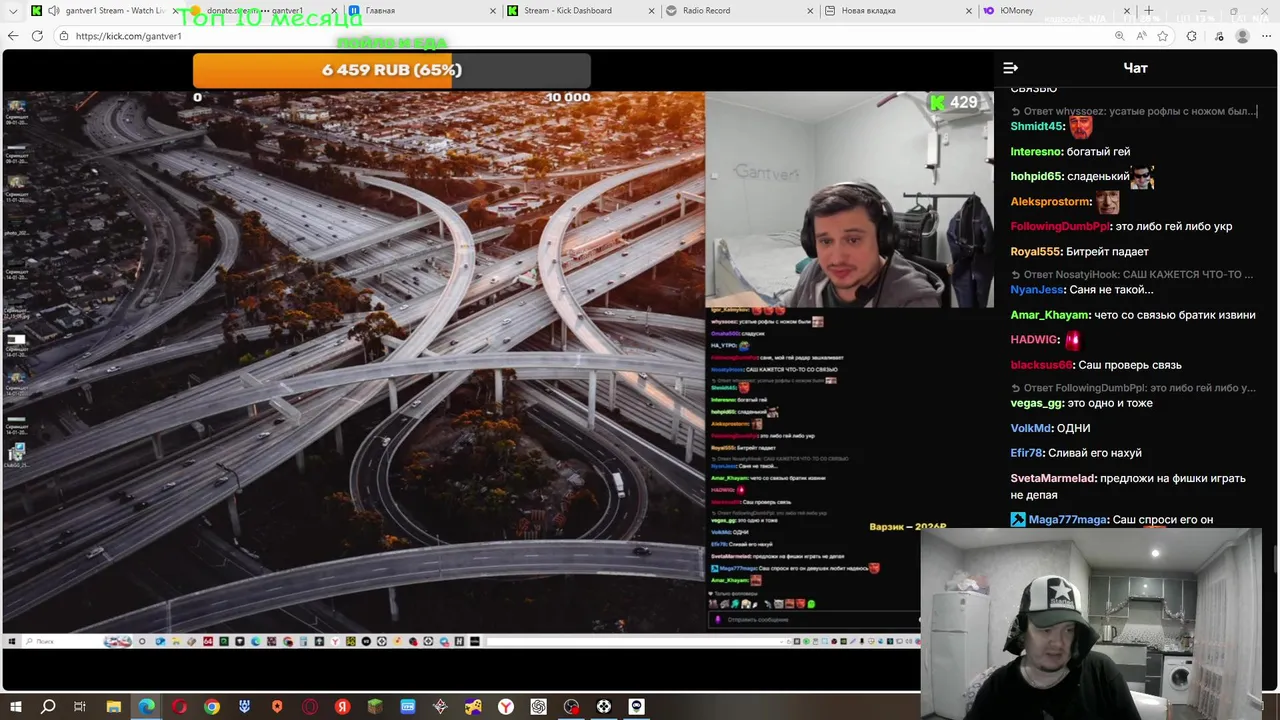Click the donation goal progress bar
1280x720 pixels.
coord(392,70)
